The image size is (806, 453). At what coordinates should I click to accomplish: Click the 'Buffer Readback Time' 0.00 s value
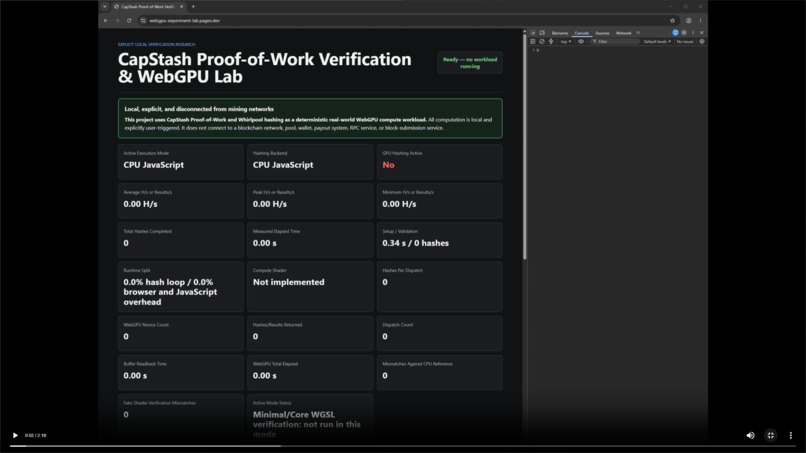click(135, 376)
